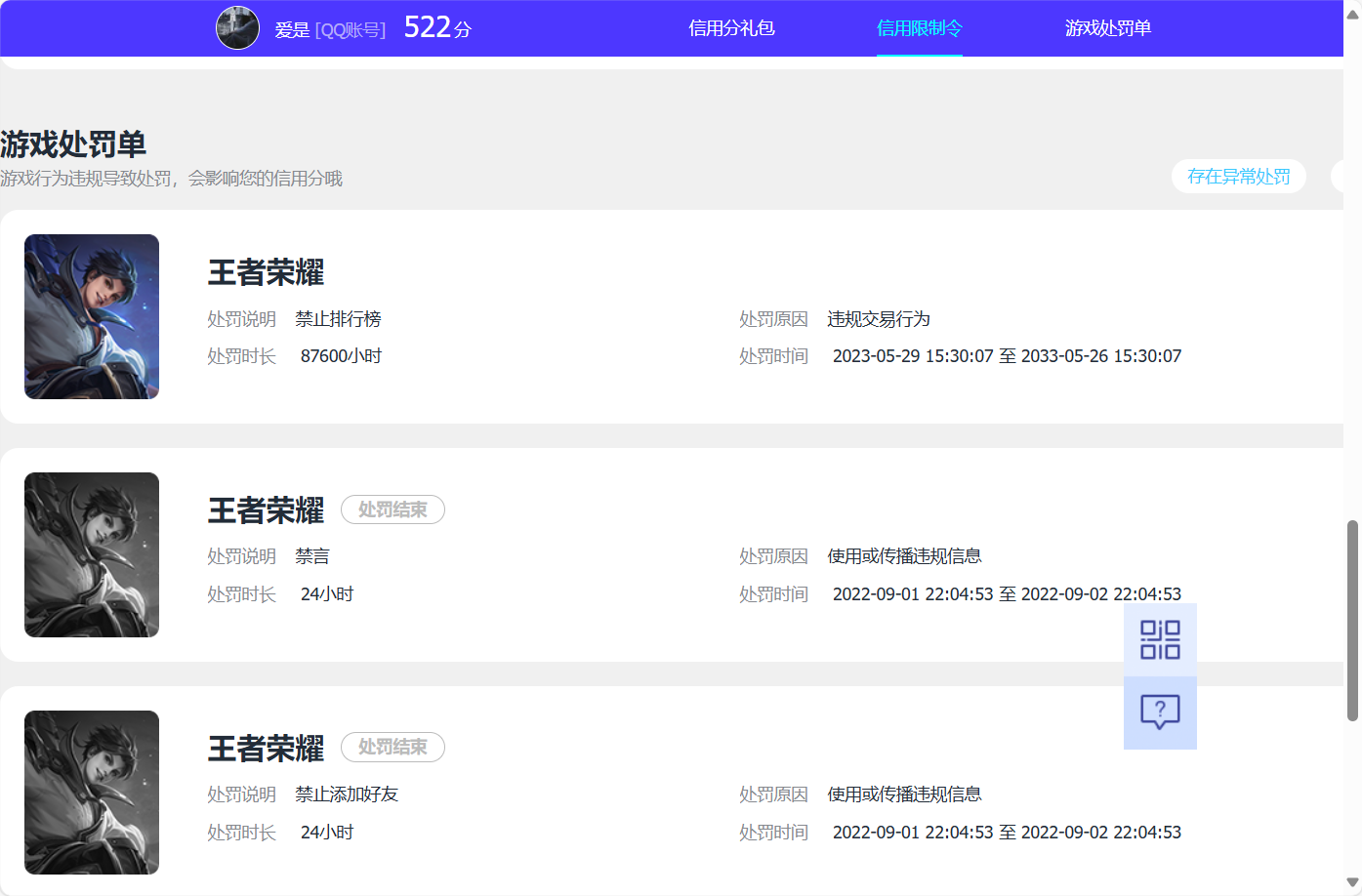Click the time range on the 禁言 card
Viewport: 1362px width, 896px height.
[1007, 594]
